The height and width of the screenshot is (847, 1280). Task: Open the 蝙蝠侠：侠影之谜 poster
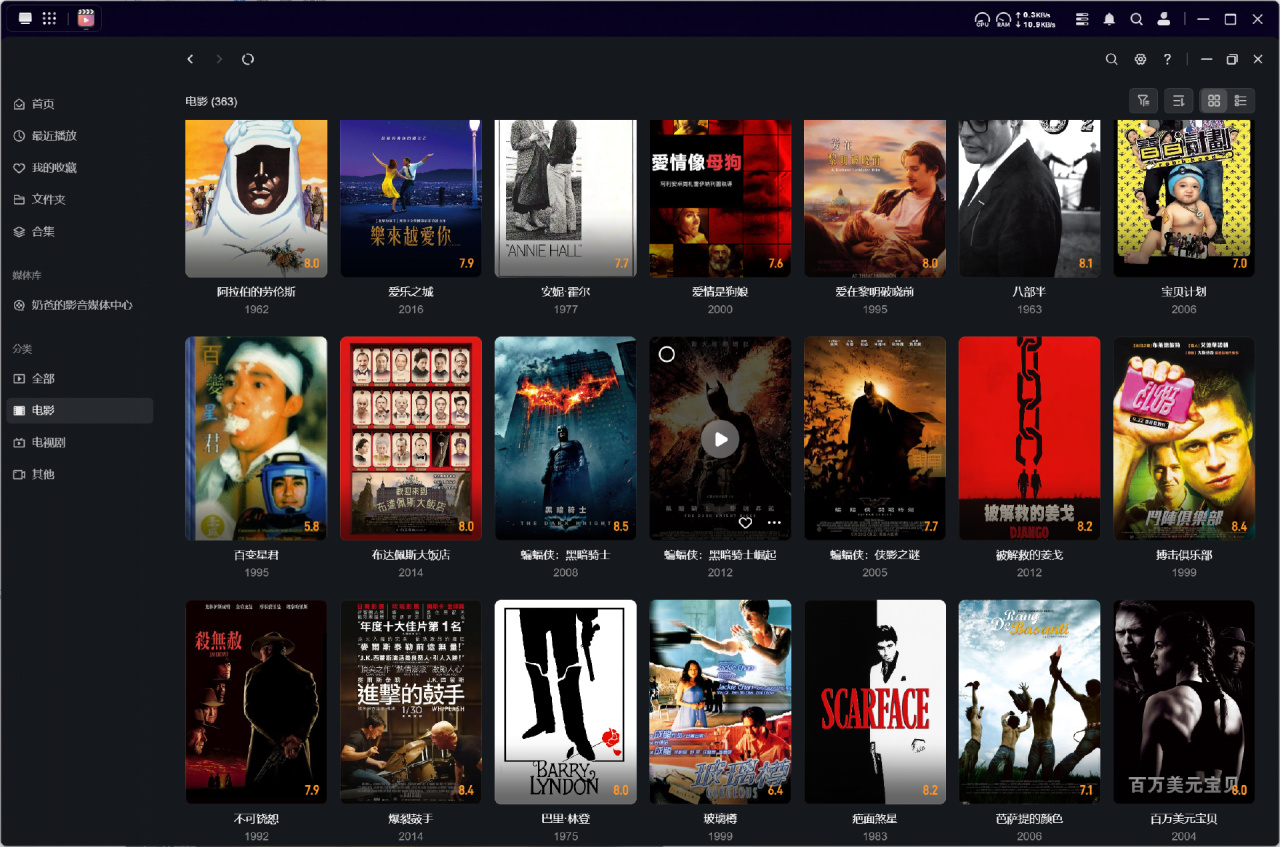click(875, 438)
